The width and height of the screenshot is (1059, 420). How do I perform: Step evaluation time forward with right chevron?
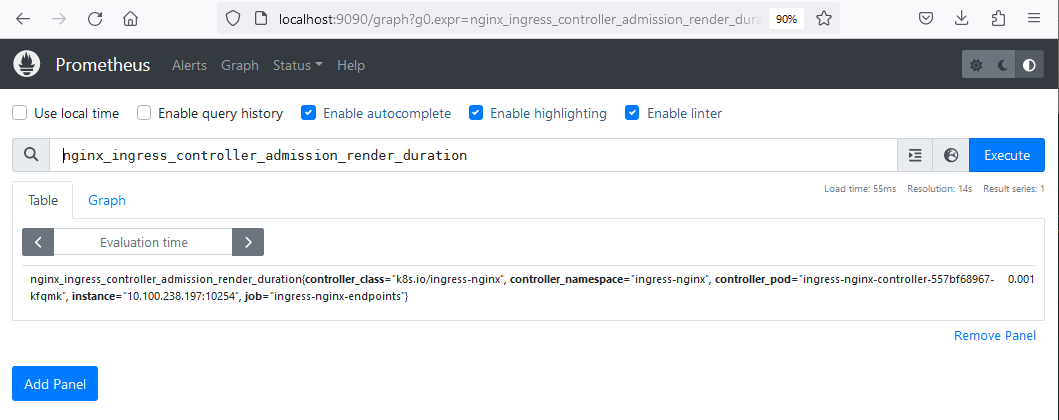[x=248, y=242]
